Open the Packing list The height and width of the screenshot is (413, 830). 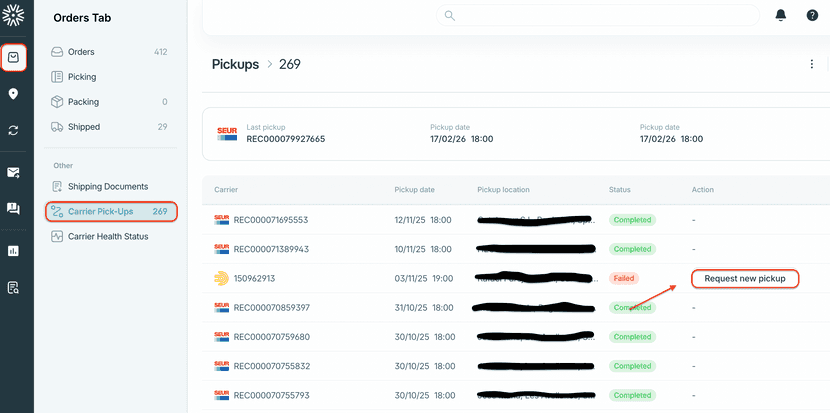83,102
